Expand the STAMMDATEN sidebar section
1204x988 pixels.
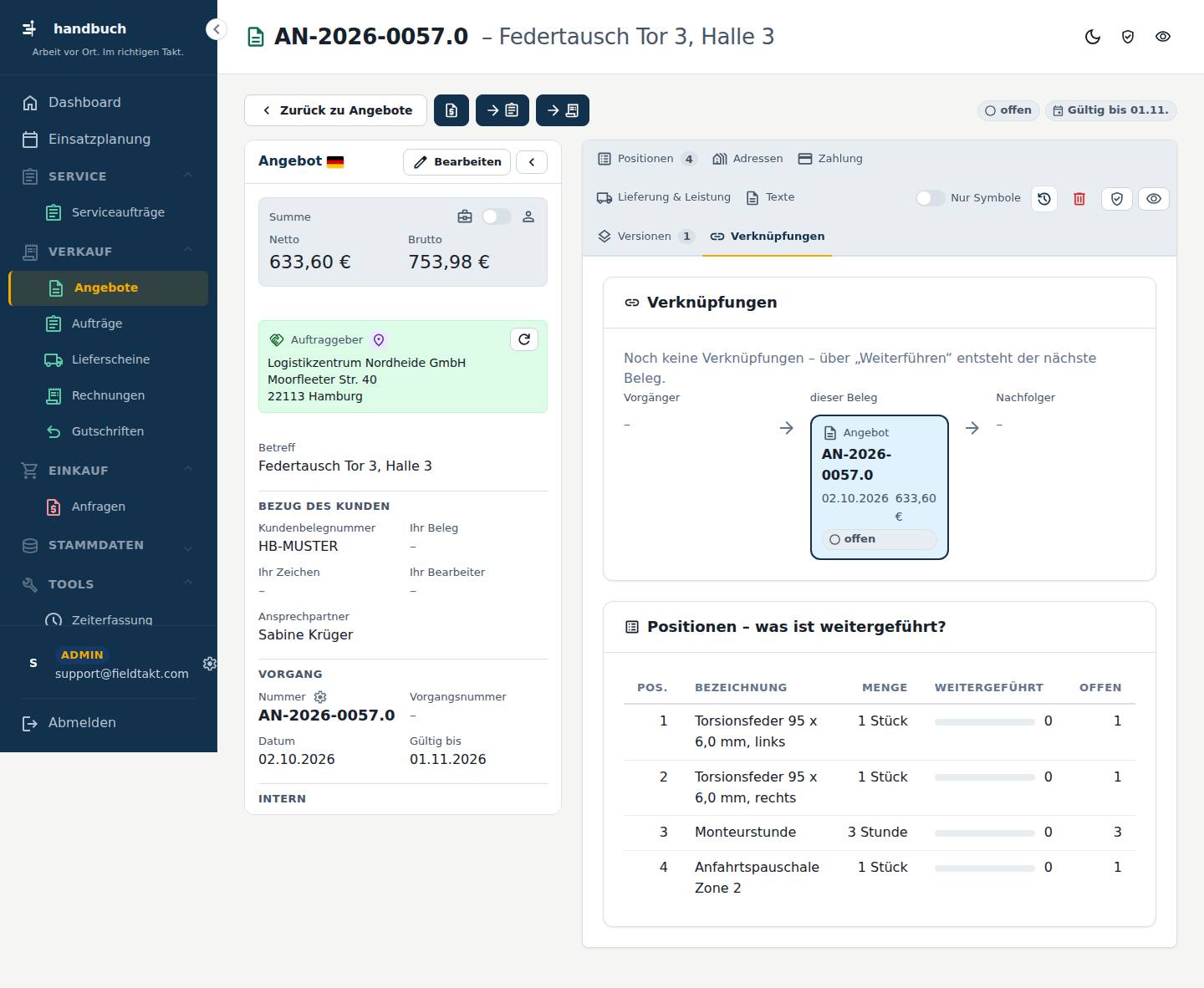[x=109, y=545]
